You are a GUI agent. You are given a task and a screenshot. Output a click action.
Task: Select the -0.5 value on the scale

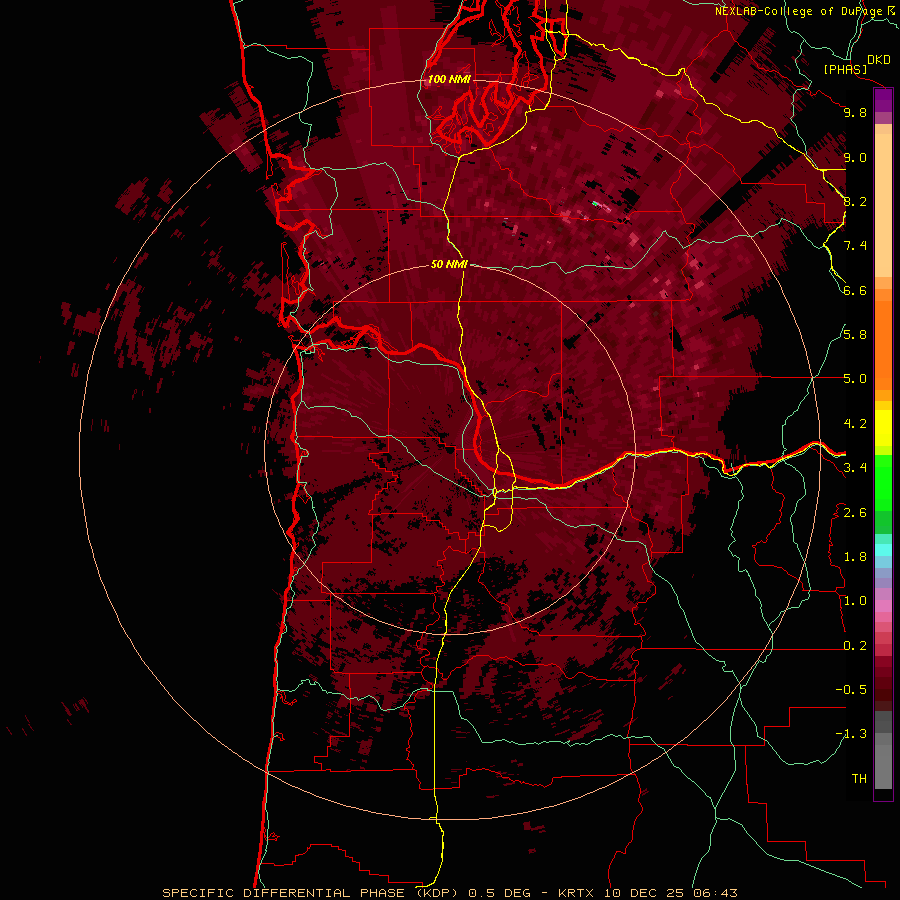tap(851, 690)
